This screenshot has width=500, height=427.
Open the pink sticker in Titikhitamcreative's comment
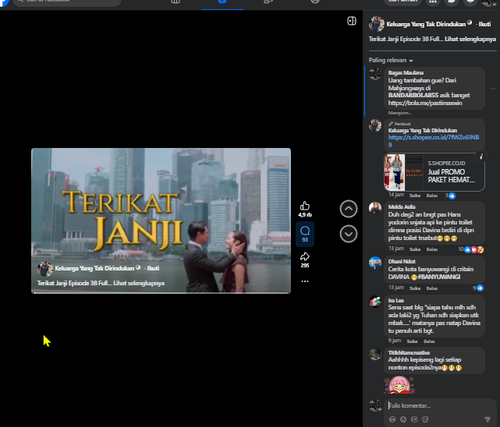tap(399, 385)
